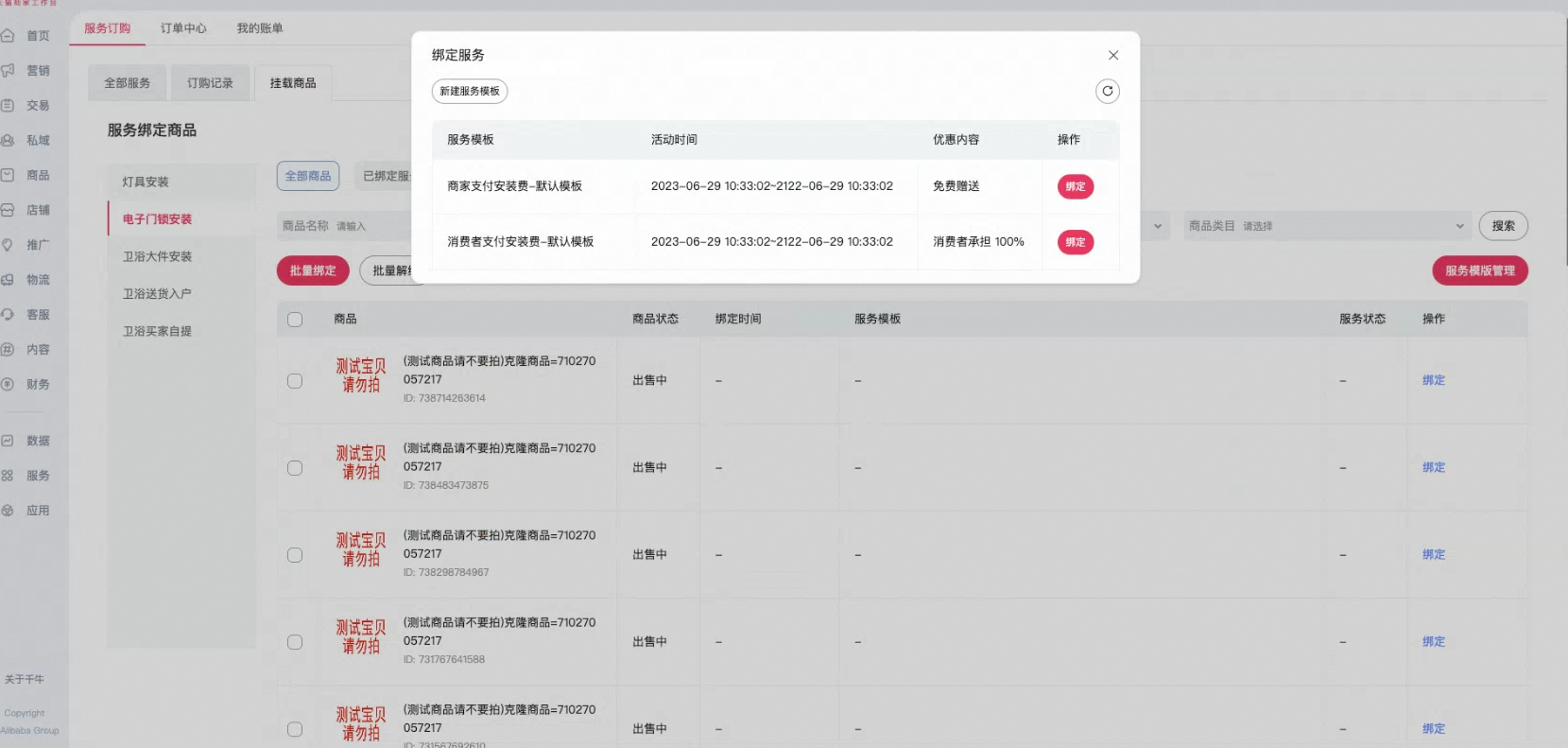
Task: Bind the 消费者支付安装费-默认模板 template
Action: (x=1076, y=242)
